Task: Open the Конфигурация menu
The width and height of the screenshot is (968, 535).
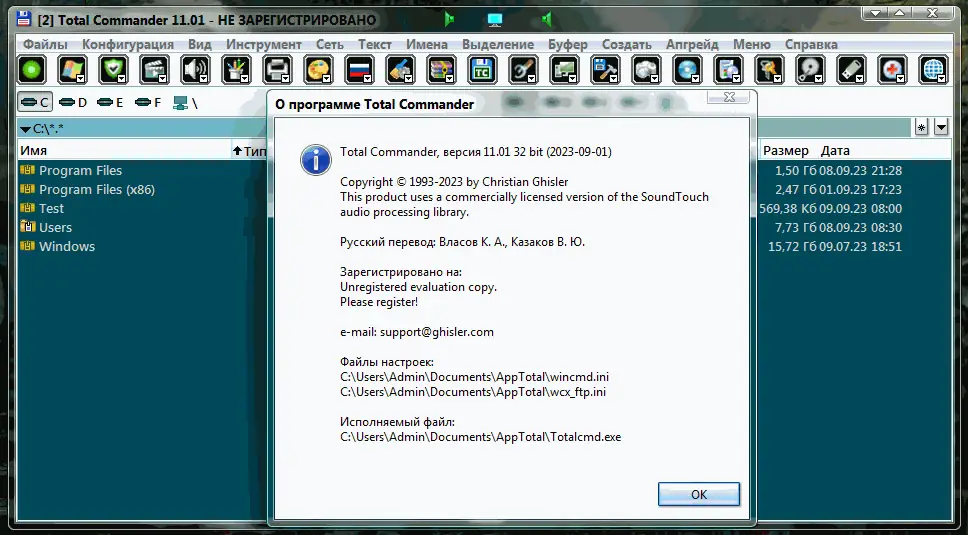Action: click(128, 44)
